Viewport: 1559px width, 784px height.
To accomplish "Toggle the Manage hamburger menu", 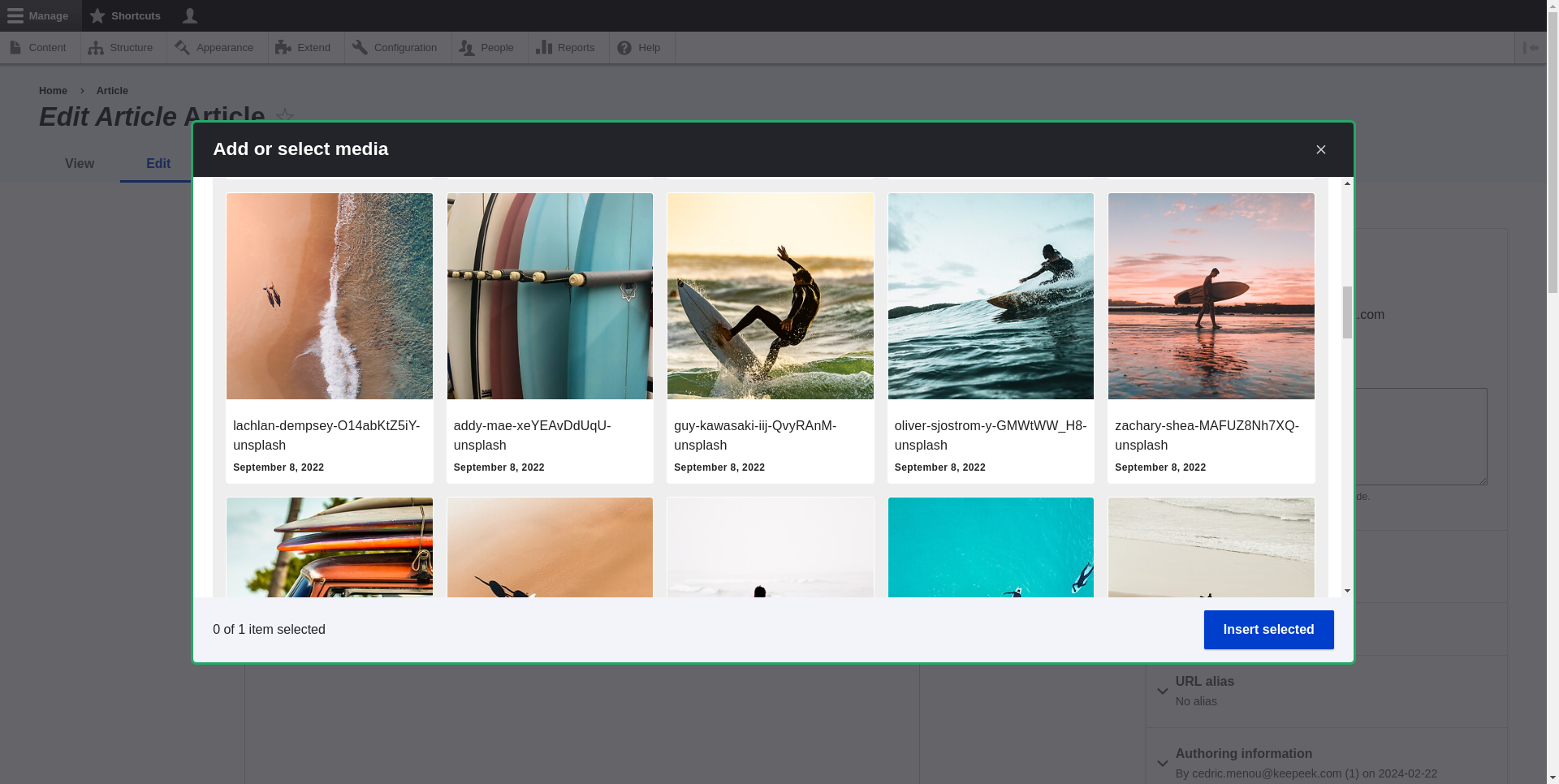I will coord(41,15).
